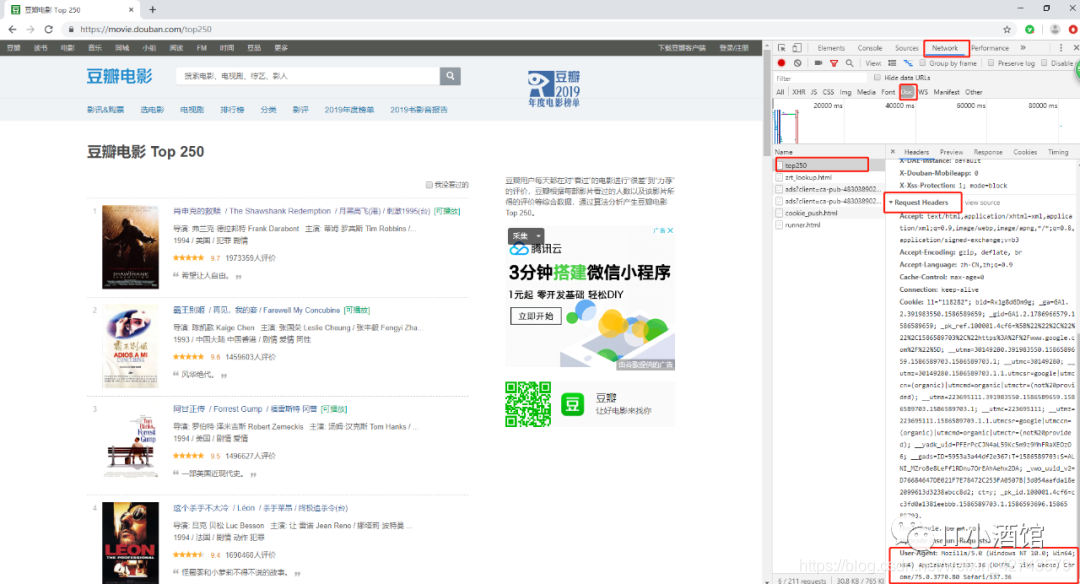Open the Performance tab in DevTools
This screenshot has height=584, width=1080.
pos(990,48)
